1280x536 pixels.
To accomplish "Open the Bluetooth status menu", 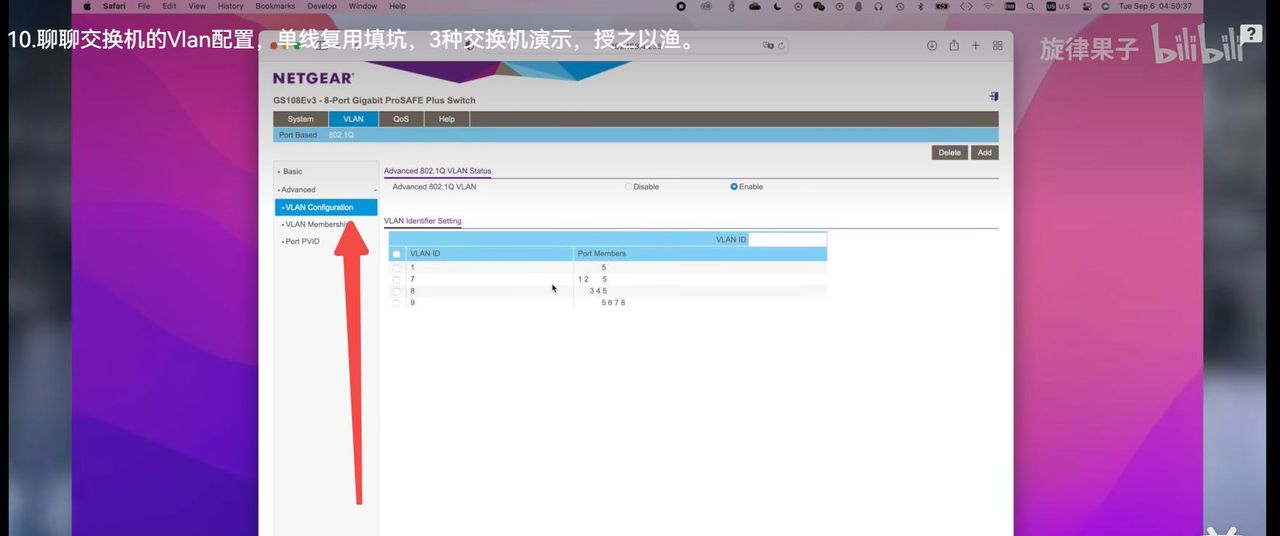I will click(x=920, y=6).
